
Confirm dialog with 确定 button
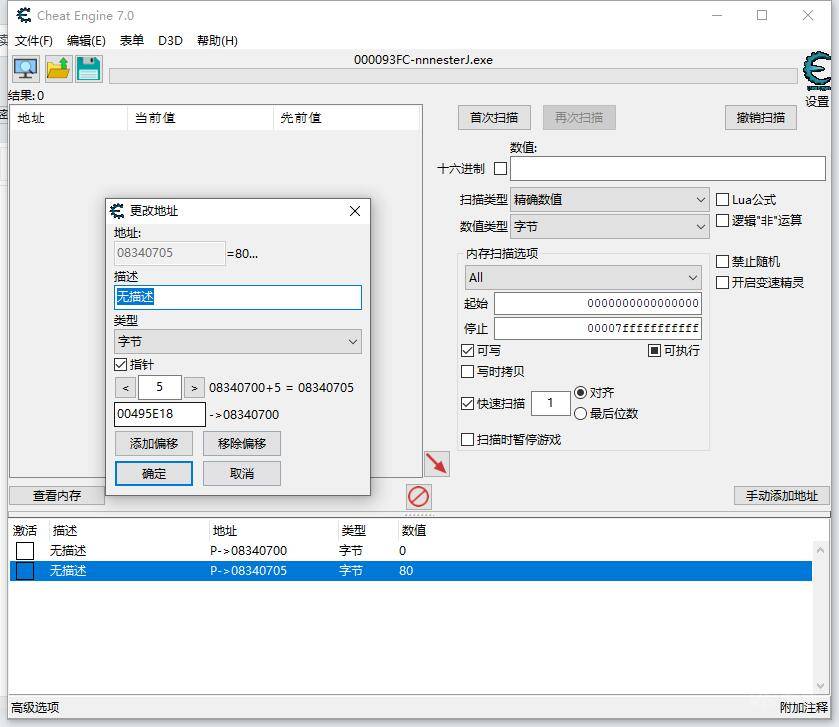154,473
